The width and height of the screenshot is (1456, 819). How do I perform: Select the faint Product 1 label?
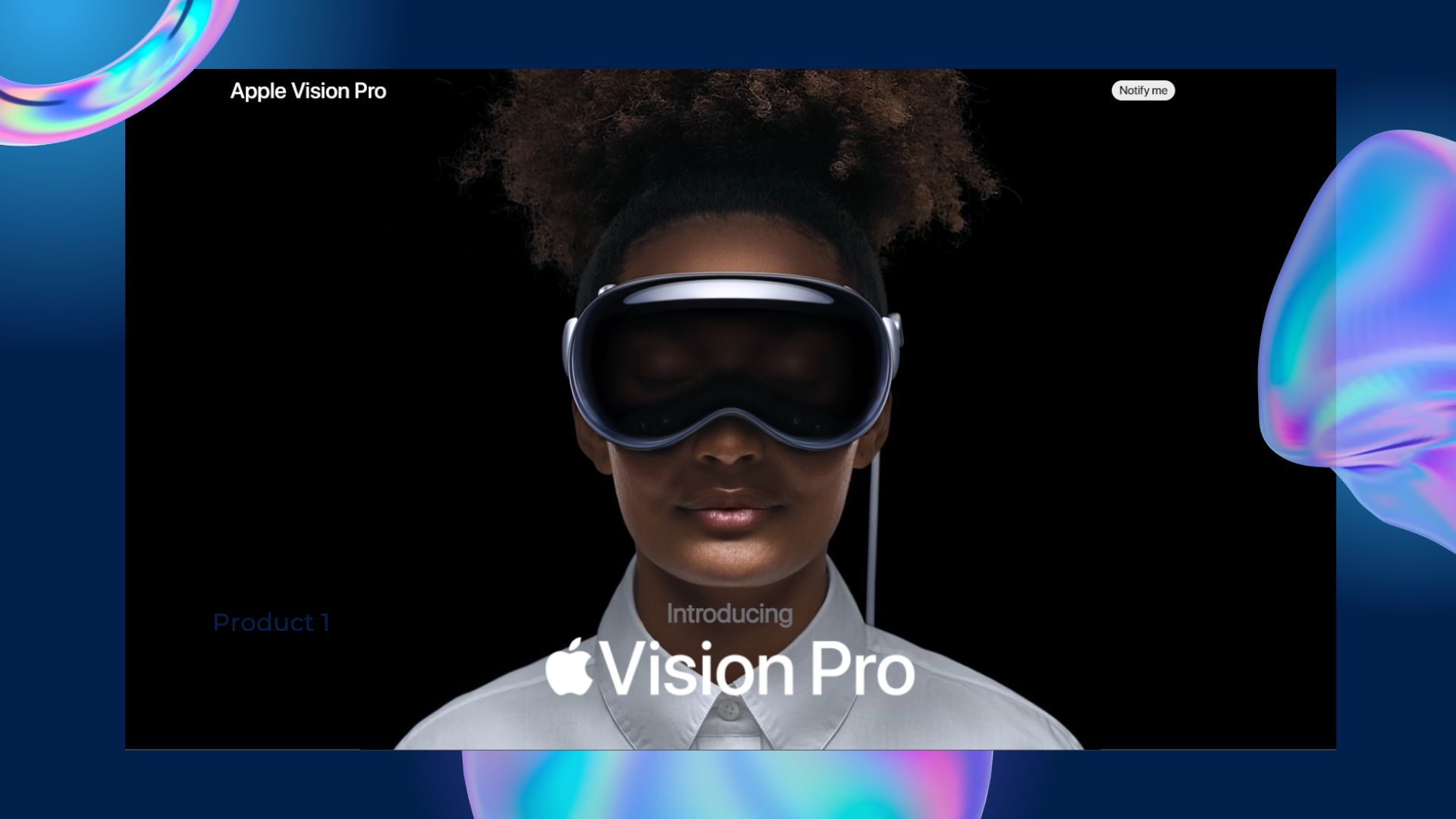point(271,623)
